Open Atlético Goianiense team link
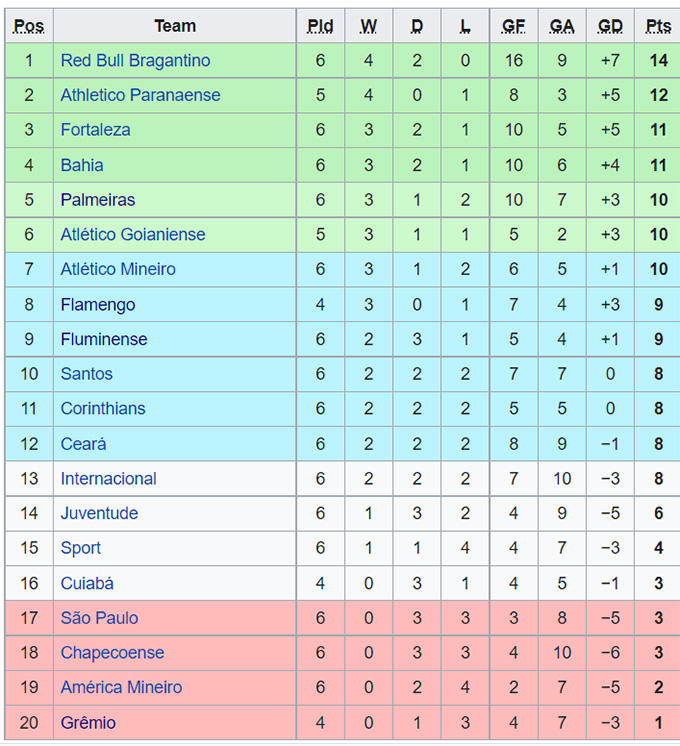The image size is (680, 746). click(x=133, y=235)
